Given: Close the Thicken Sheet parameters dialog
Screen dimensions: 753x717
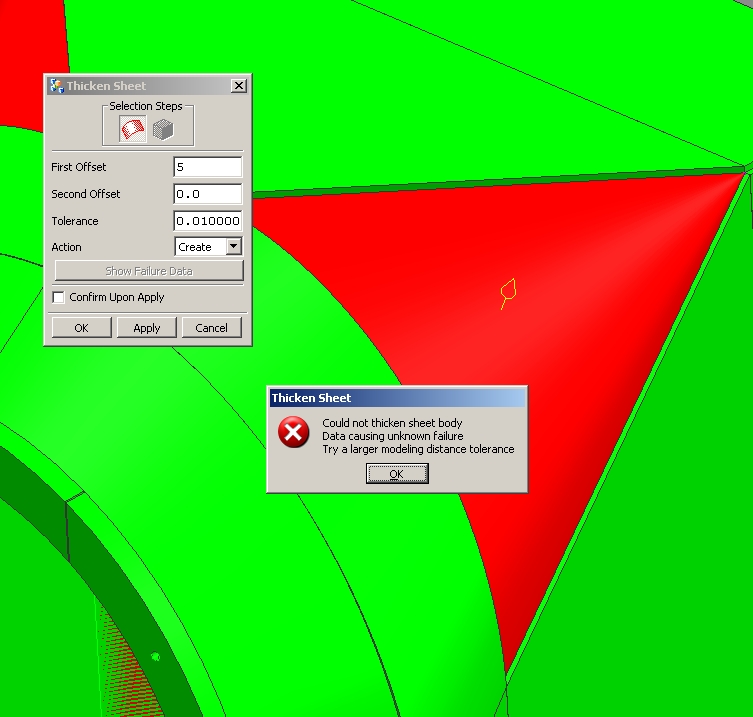Looking at the screenshot, I should (239, 86).
